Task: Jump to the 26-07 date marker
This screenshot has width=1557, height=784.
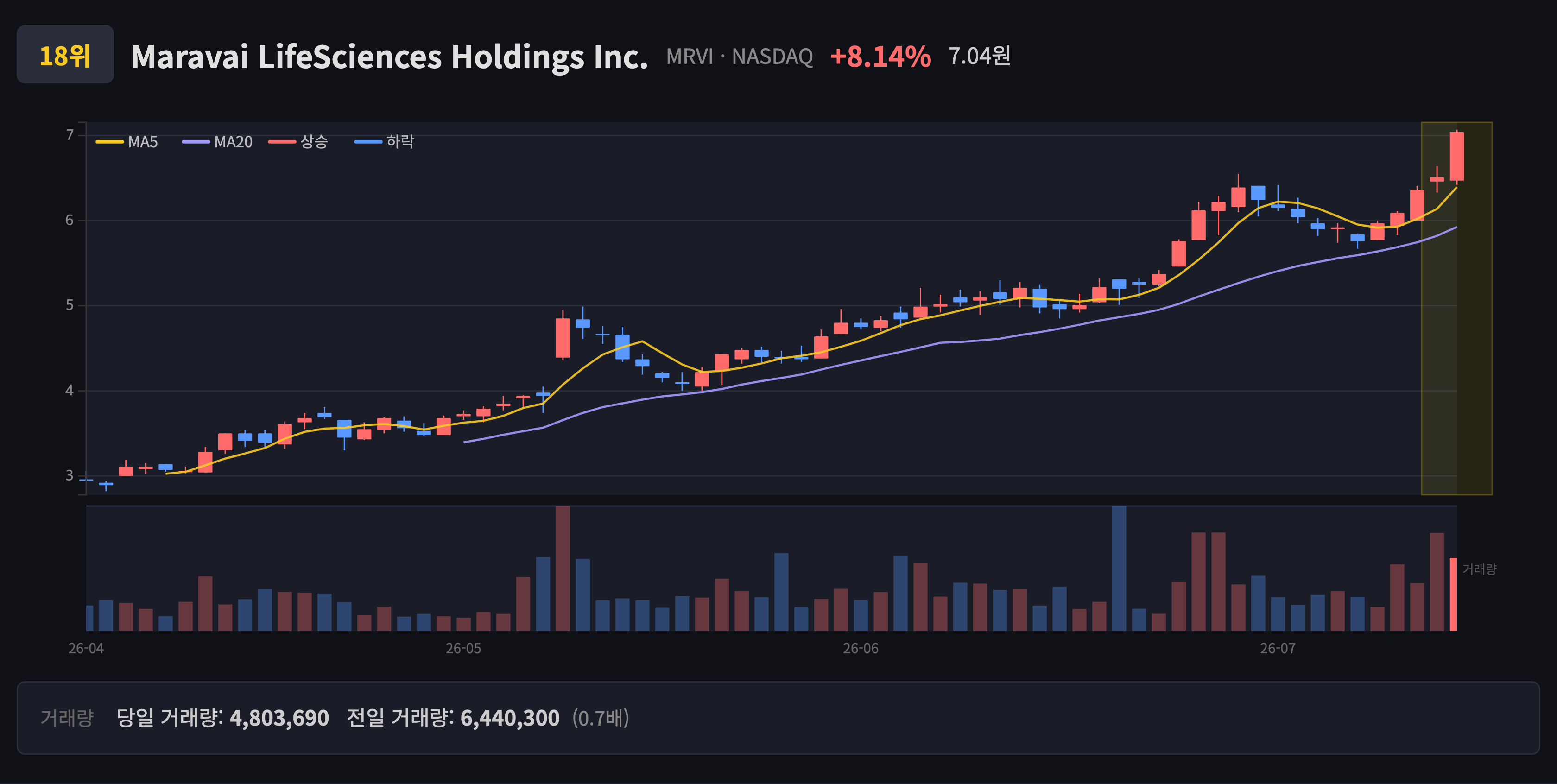Action: click(x=1278, y=649)
